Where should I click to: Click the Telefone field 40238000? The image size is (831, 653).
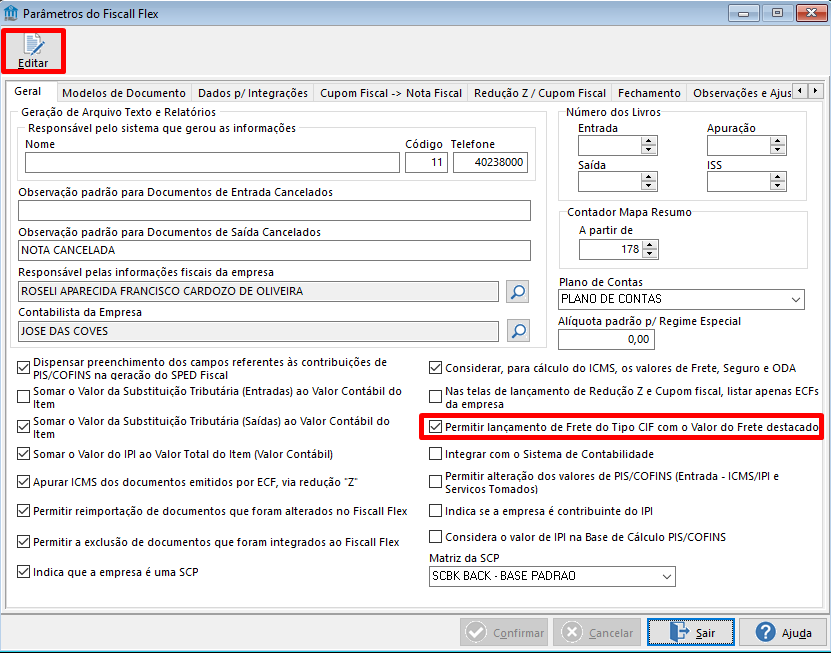point(490,163)
